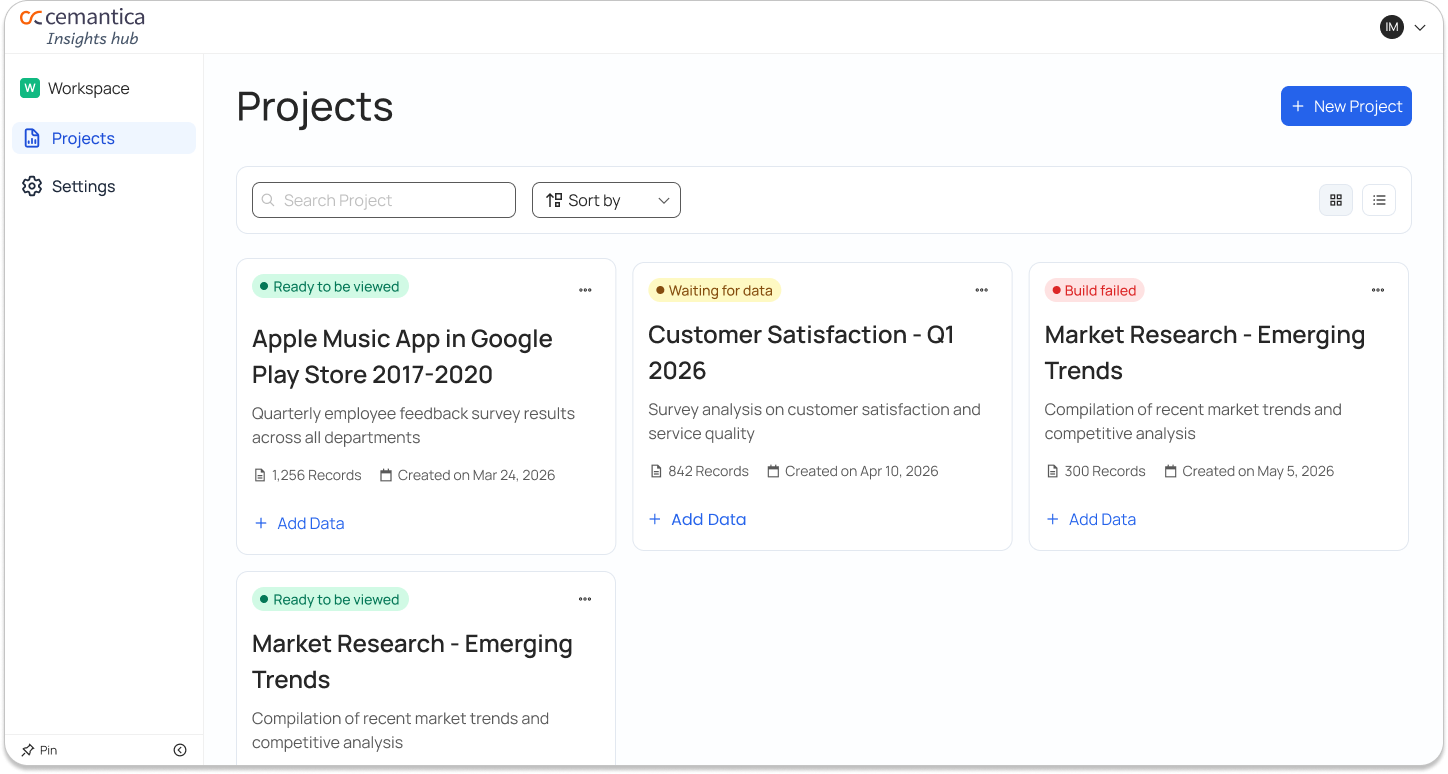1448x774 pixels.
Task: Create a project with New Project
Action: (x=1346, y=106)
